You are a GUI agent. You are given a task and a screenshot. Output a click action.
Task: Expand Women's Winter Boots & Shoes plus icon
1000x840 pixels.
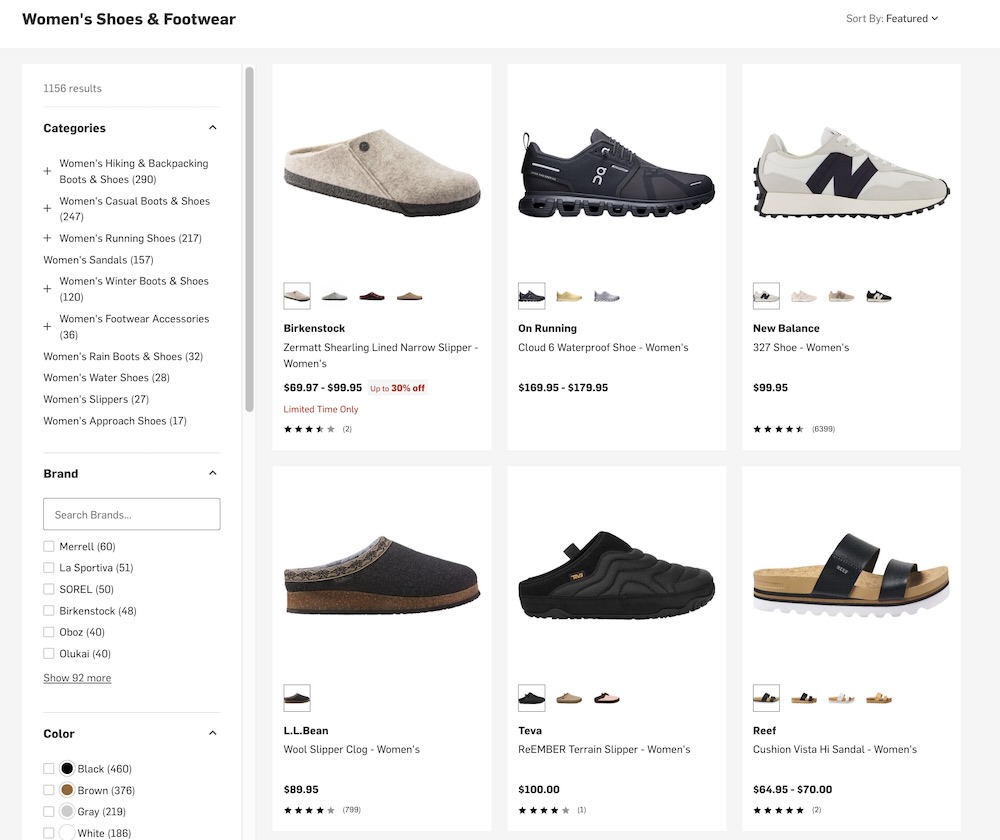click(47, 289)
